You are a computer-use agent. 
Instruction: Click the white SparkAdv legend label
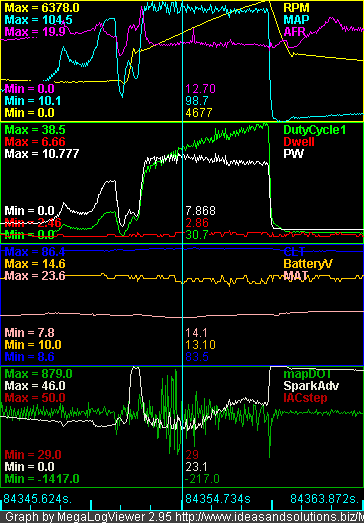coord(311,386)
